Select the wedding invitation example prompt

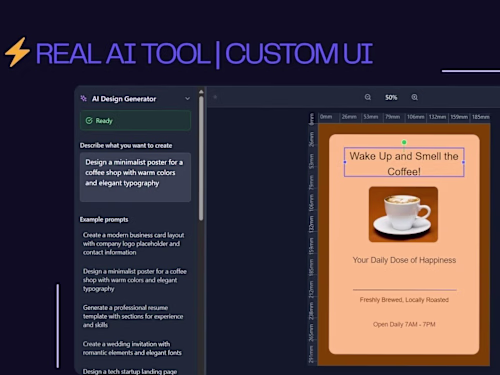click(132, 348)
